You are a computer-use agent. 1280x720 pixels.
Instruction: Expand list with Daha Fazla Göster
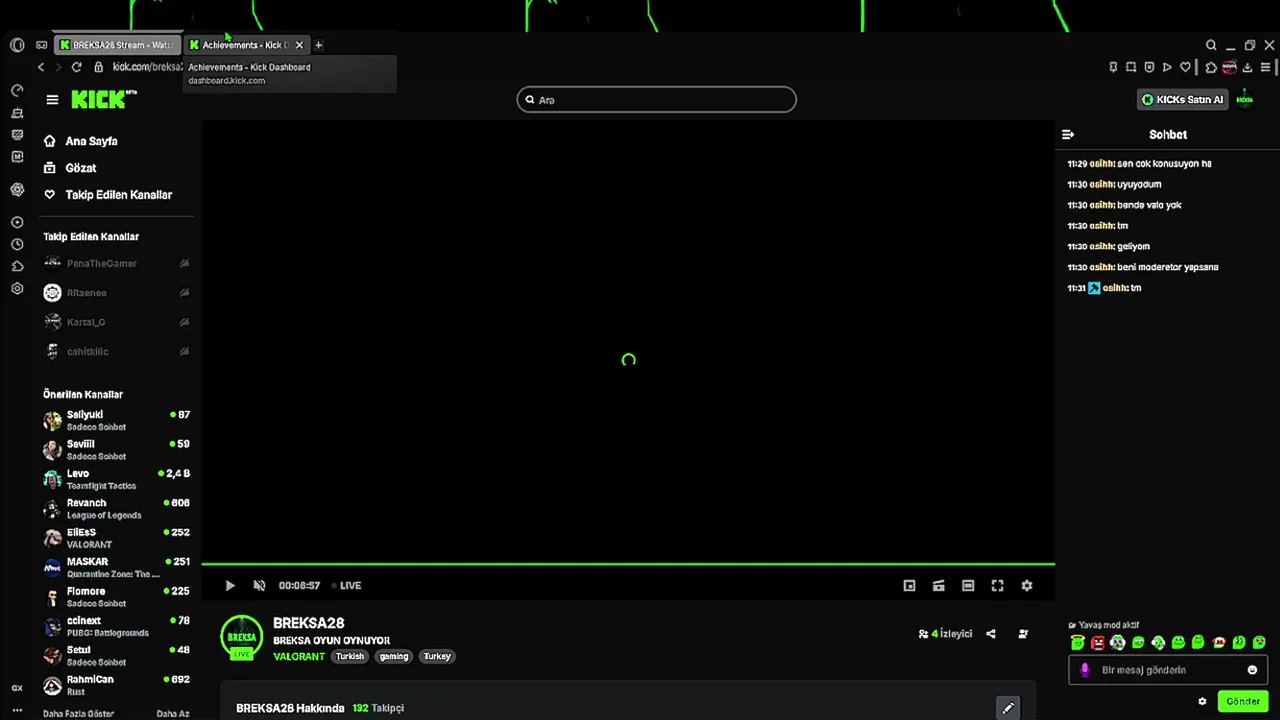(79, 714)
